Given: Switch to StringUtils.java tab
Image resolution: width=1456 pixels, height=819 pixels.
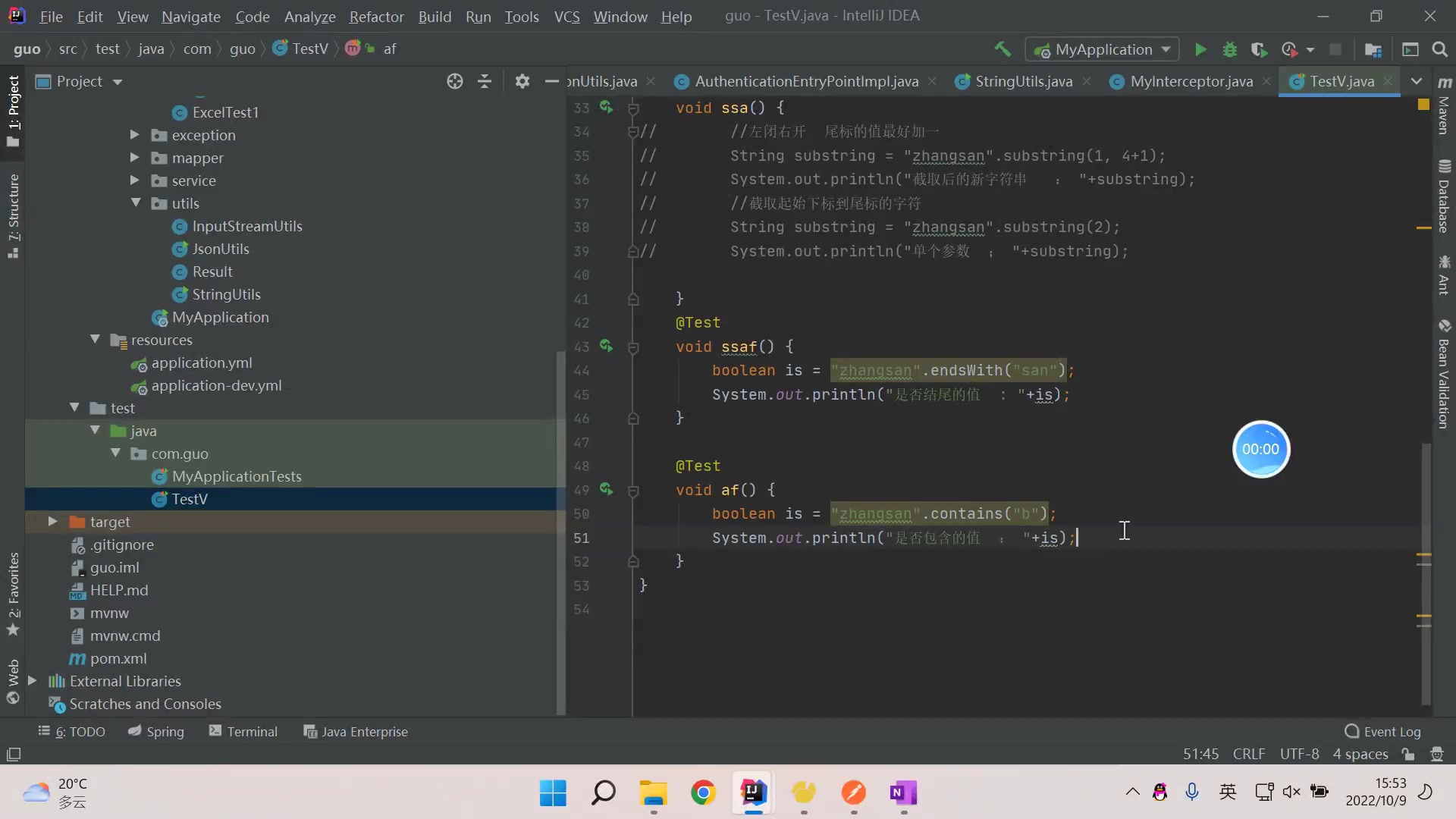Looking at the screenshot, I should coord(1023,81).
